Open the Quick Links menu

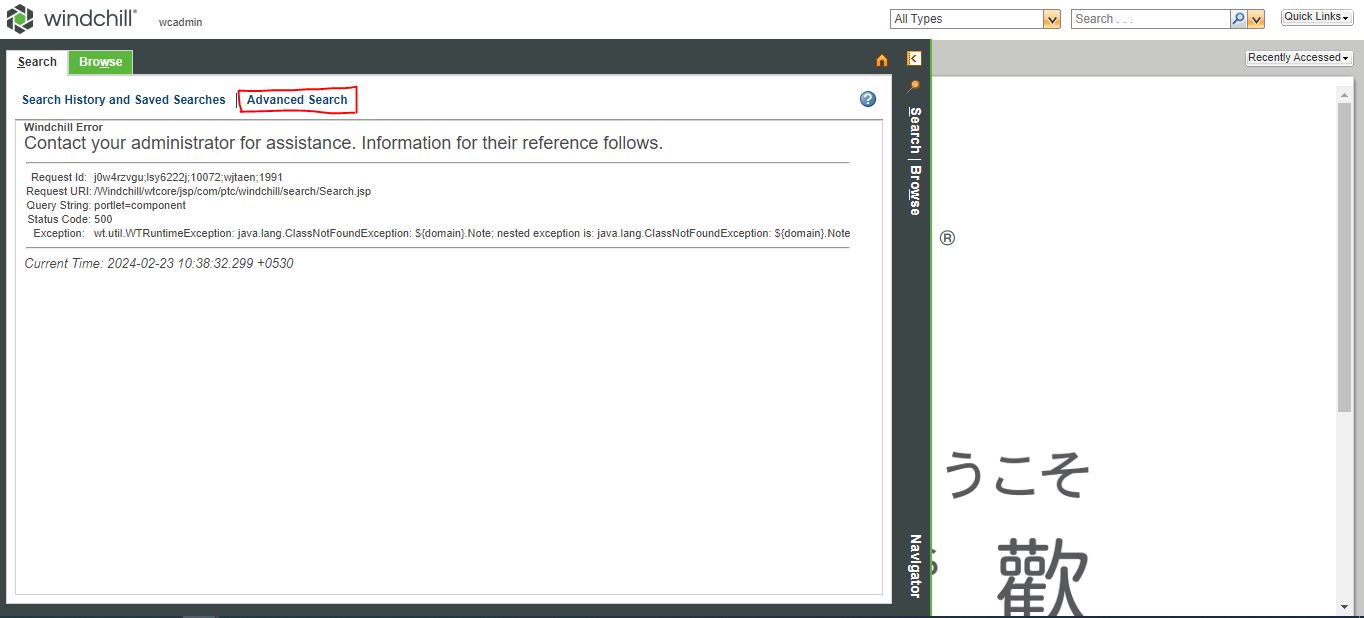click(x=1315, y=16)
